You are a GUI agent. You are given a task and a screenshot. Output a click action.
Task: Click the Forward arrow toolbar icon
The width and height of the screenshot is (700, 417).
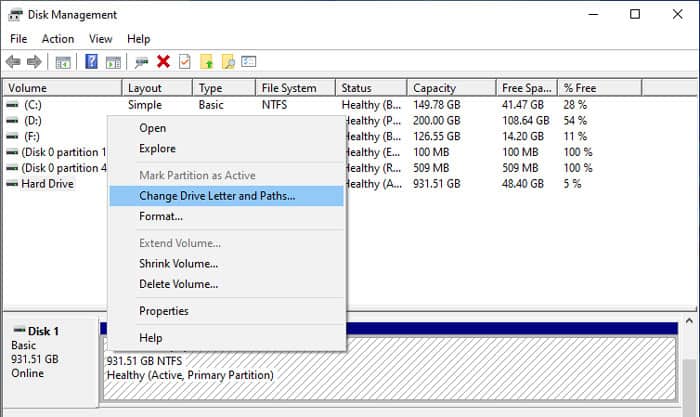click(34, 62)
